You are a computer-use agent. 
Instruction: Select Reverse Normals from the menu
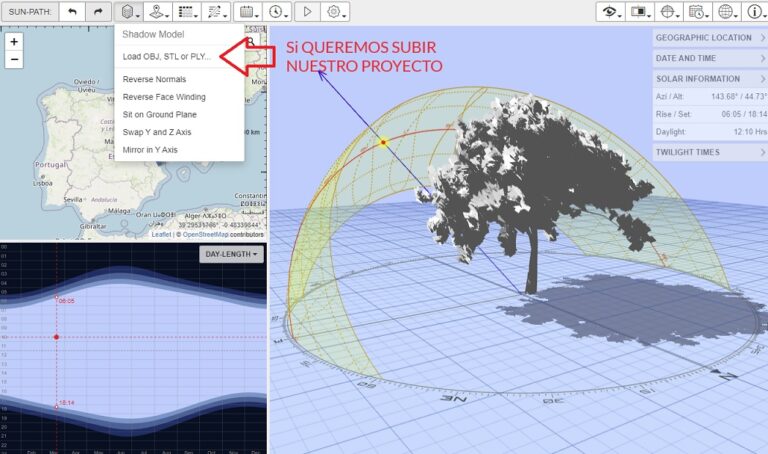coord(154,79)
